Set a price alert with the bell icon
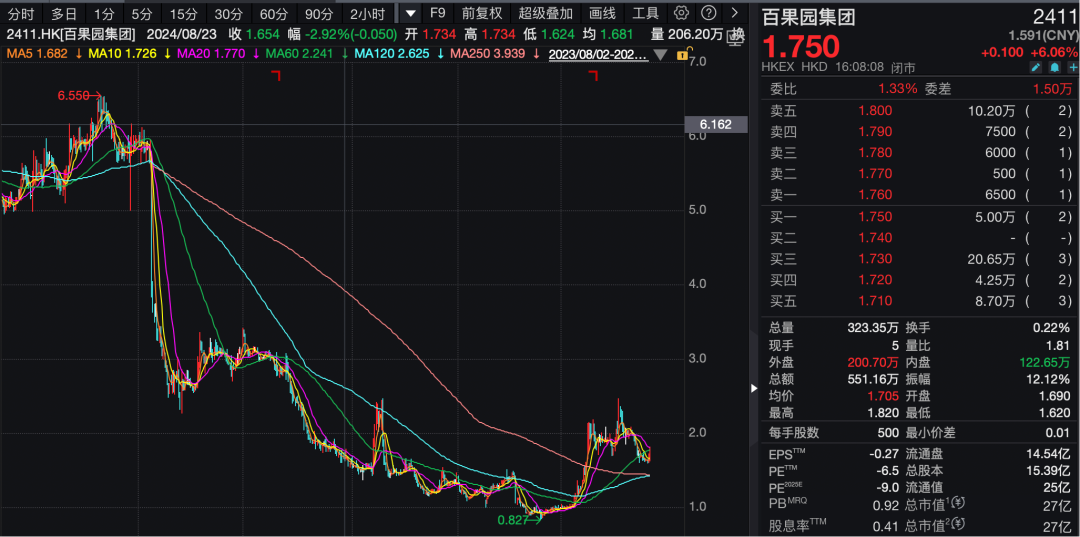The image size is (1080, 537). (x=1053, y=67)
